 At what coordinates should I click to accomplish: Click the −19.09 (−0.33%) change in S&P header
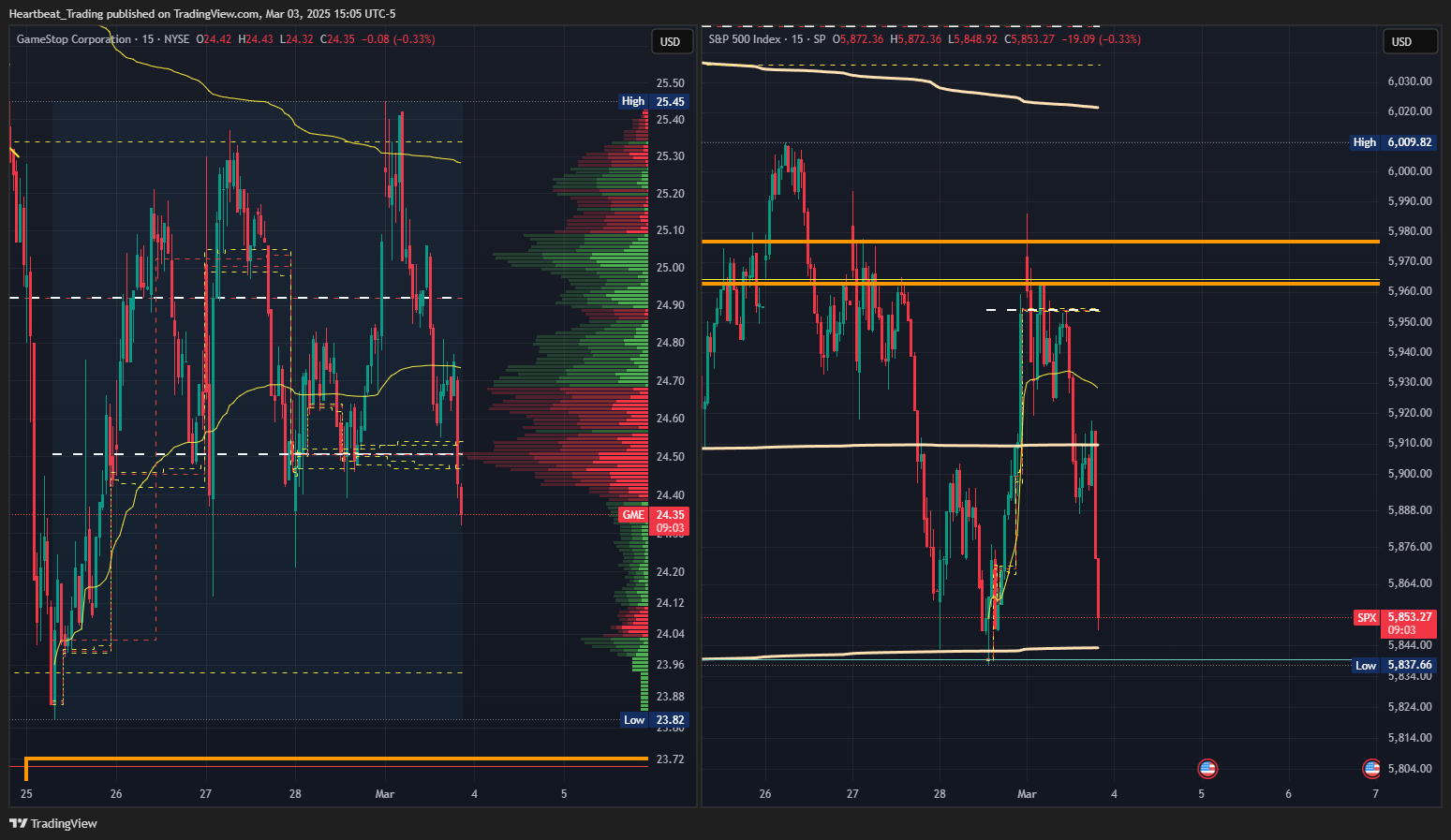tap(1102, 39)
